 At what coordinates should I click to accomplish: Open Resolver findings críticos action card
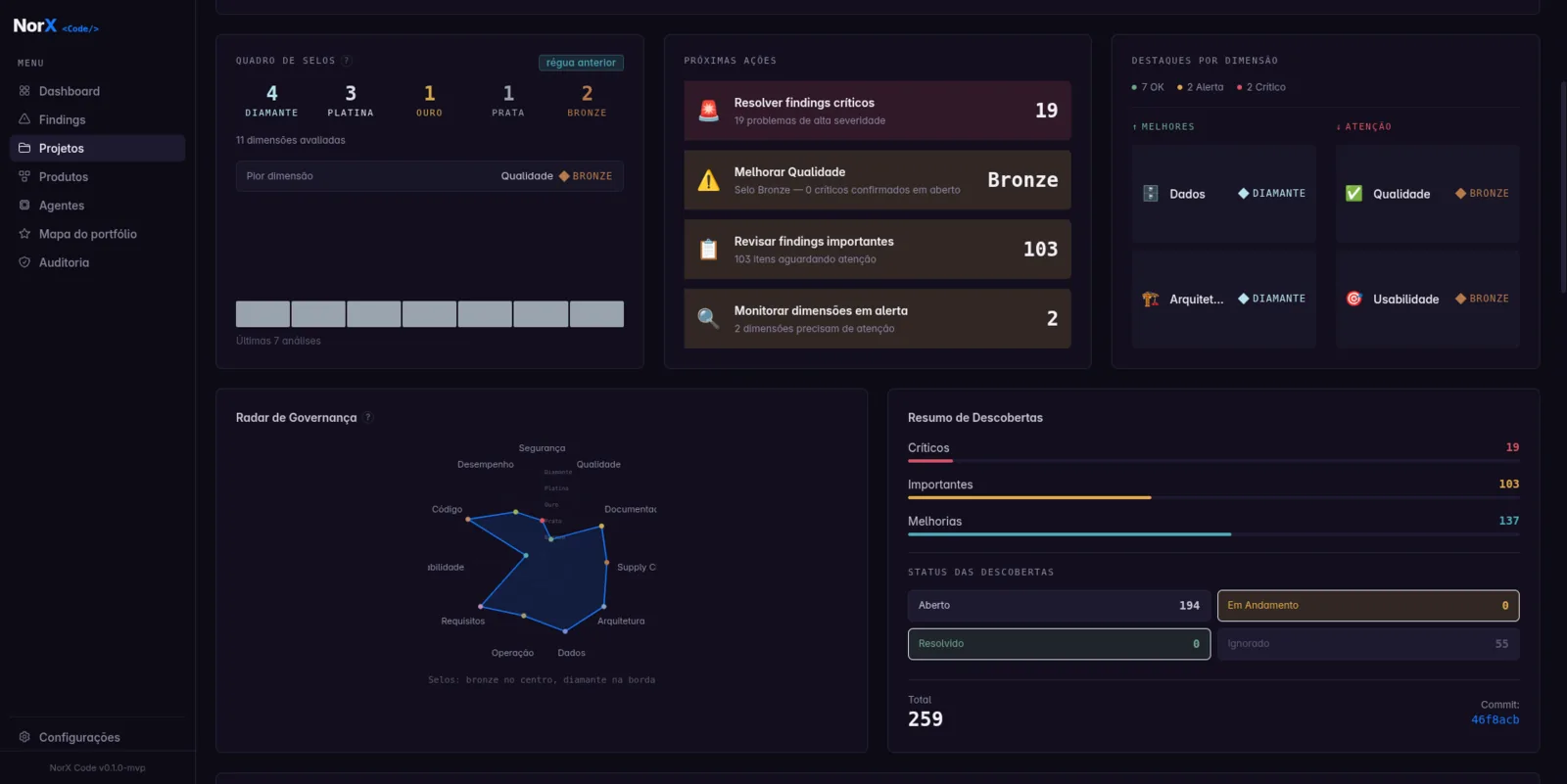click(x=878, y=111)
